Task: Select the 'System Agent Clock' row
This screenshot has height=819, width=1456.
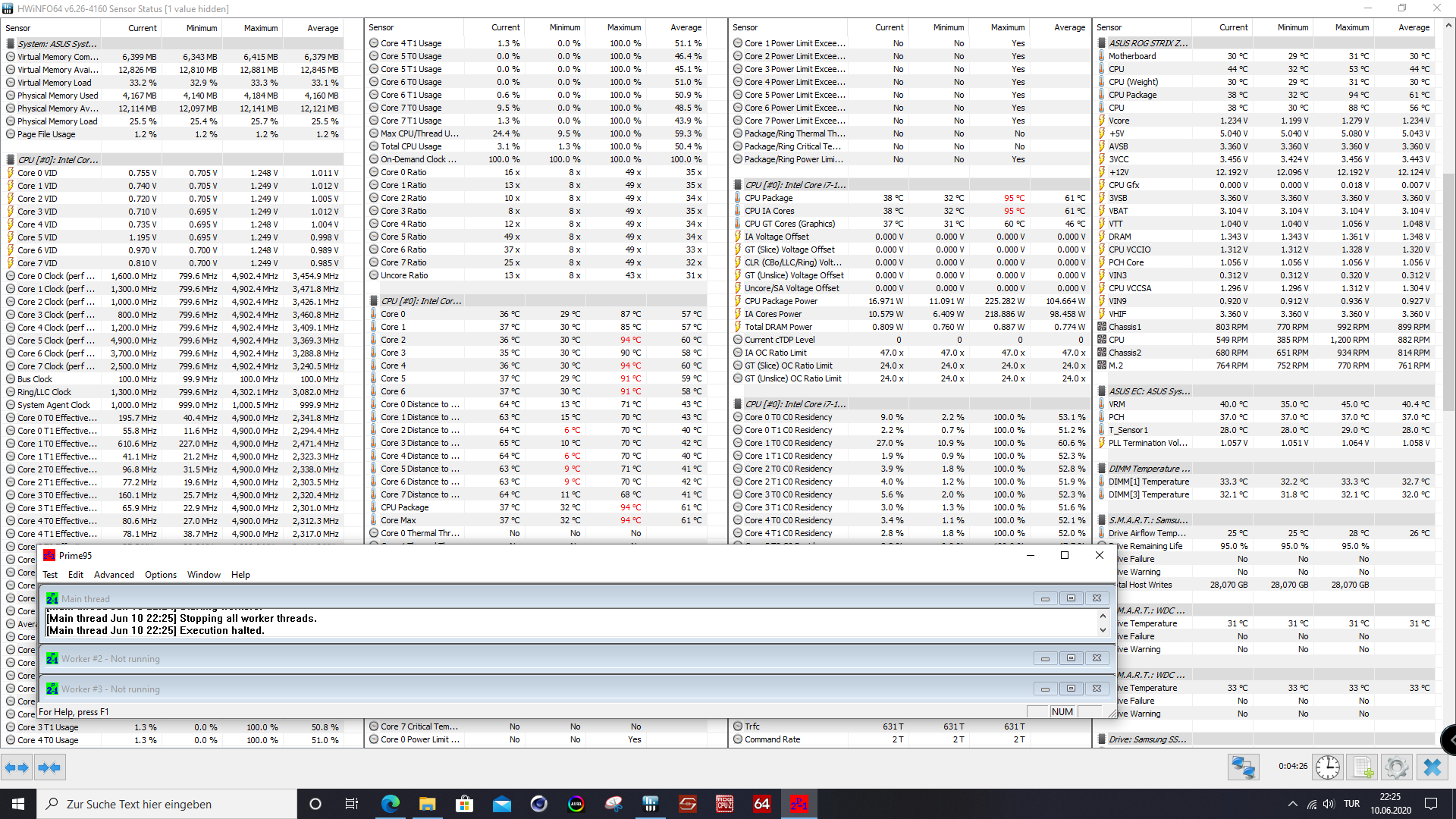Action: tap(174, 405)
